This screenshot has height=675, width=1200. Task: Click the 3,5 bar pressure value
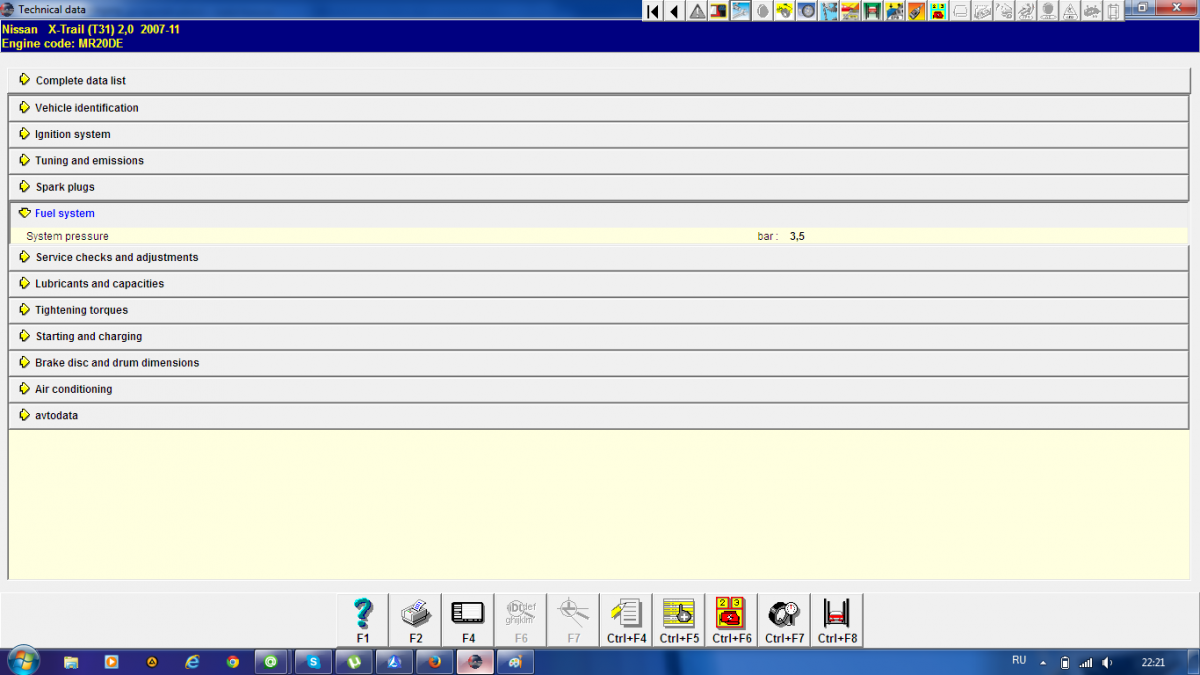click(x=797, y=236)
